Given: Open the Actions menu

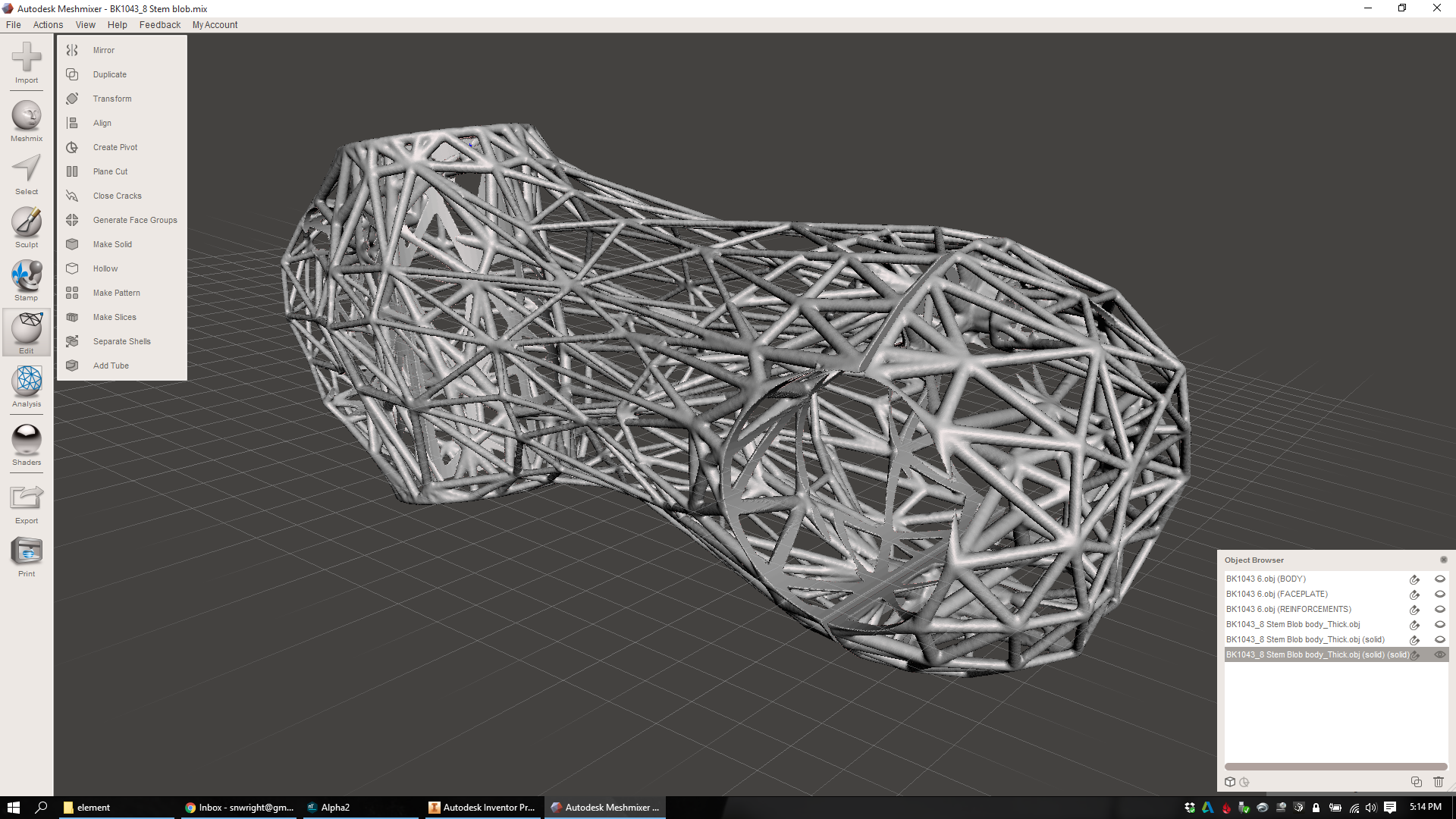Looking at the screenshot, I should 48,24.
